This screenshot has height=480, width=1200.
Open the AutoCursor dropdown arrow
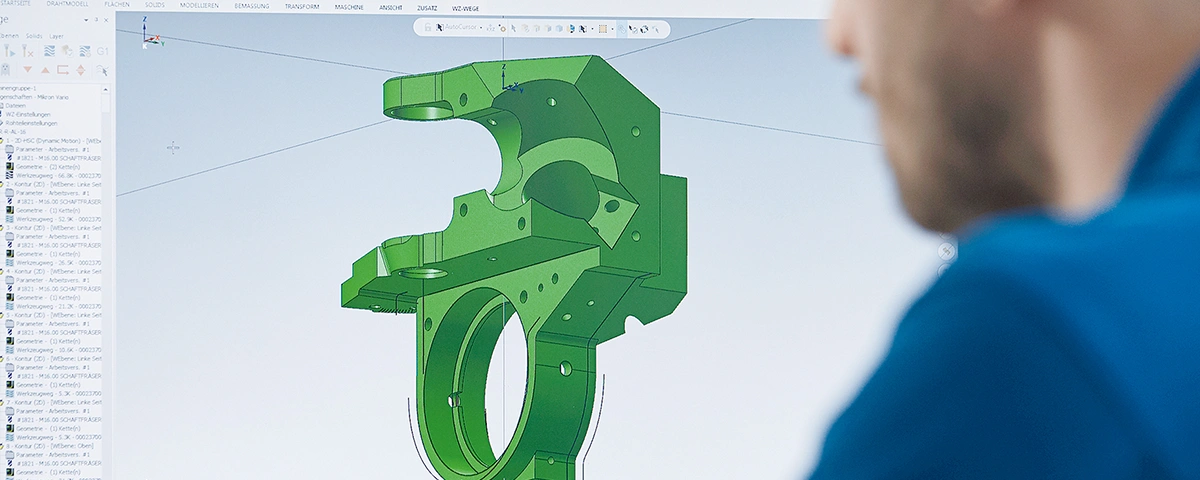point(481,28)
